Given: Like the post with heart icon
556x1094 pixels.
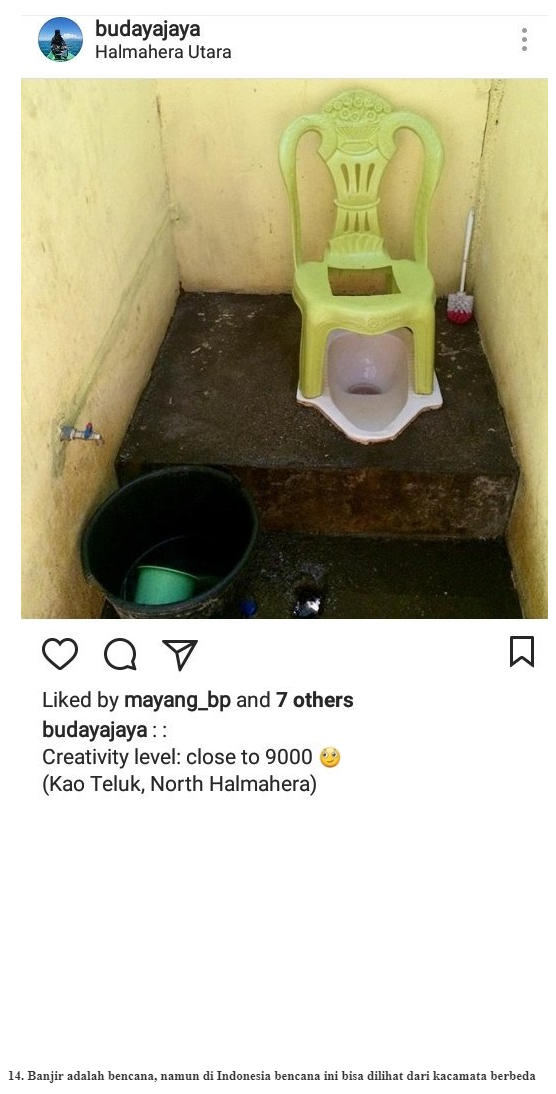Looking at the screenshot, I should tap(60, 654).
